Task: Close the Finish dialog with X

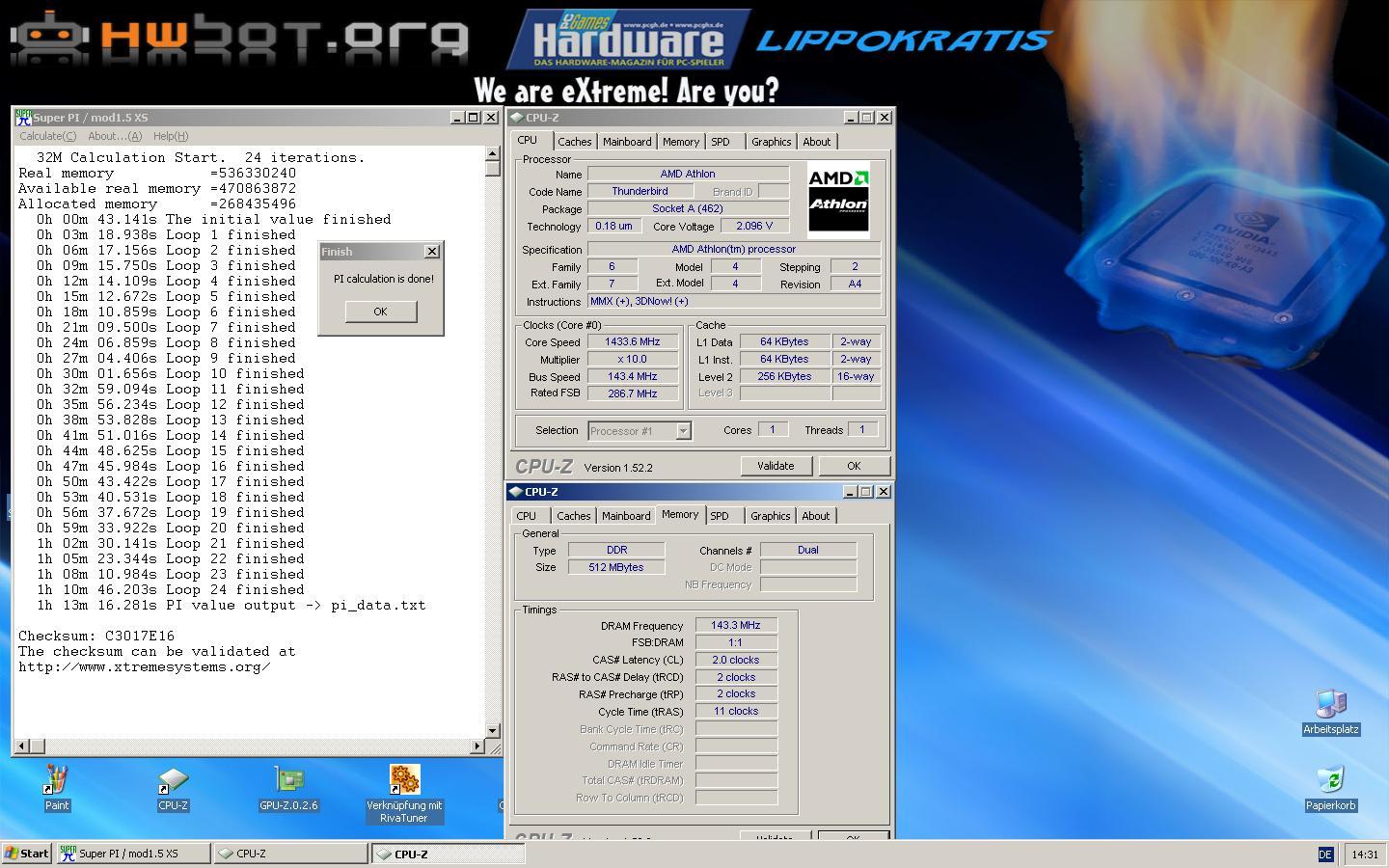Action: point(431,251)
